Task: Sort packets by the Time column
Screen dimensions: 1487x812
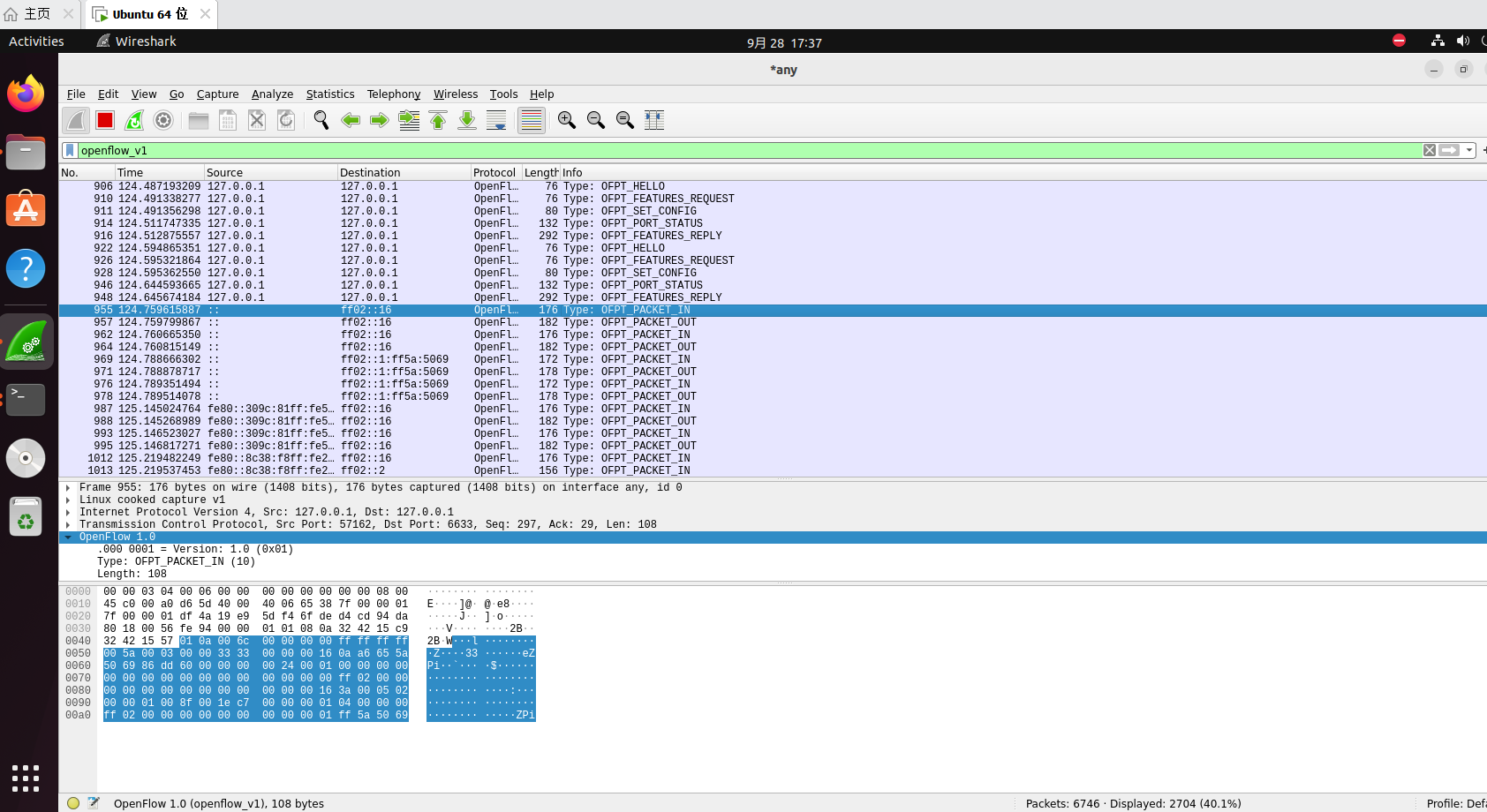Action: coord(160,173)
